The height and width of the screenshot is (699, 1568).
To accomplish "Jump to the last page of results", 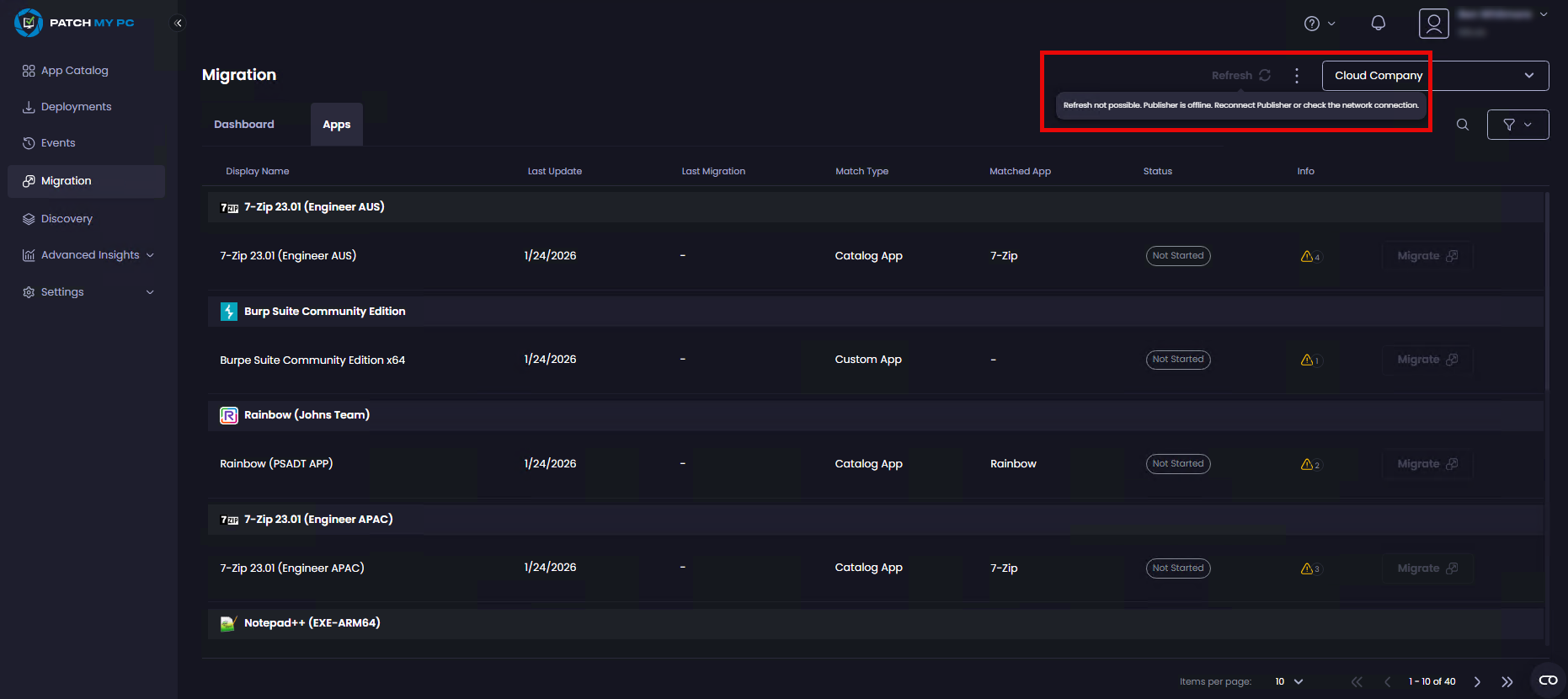I will 1507,681.
